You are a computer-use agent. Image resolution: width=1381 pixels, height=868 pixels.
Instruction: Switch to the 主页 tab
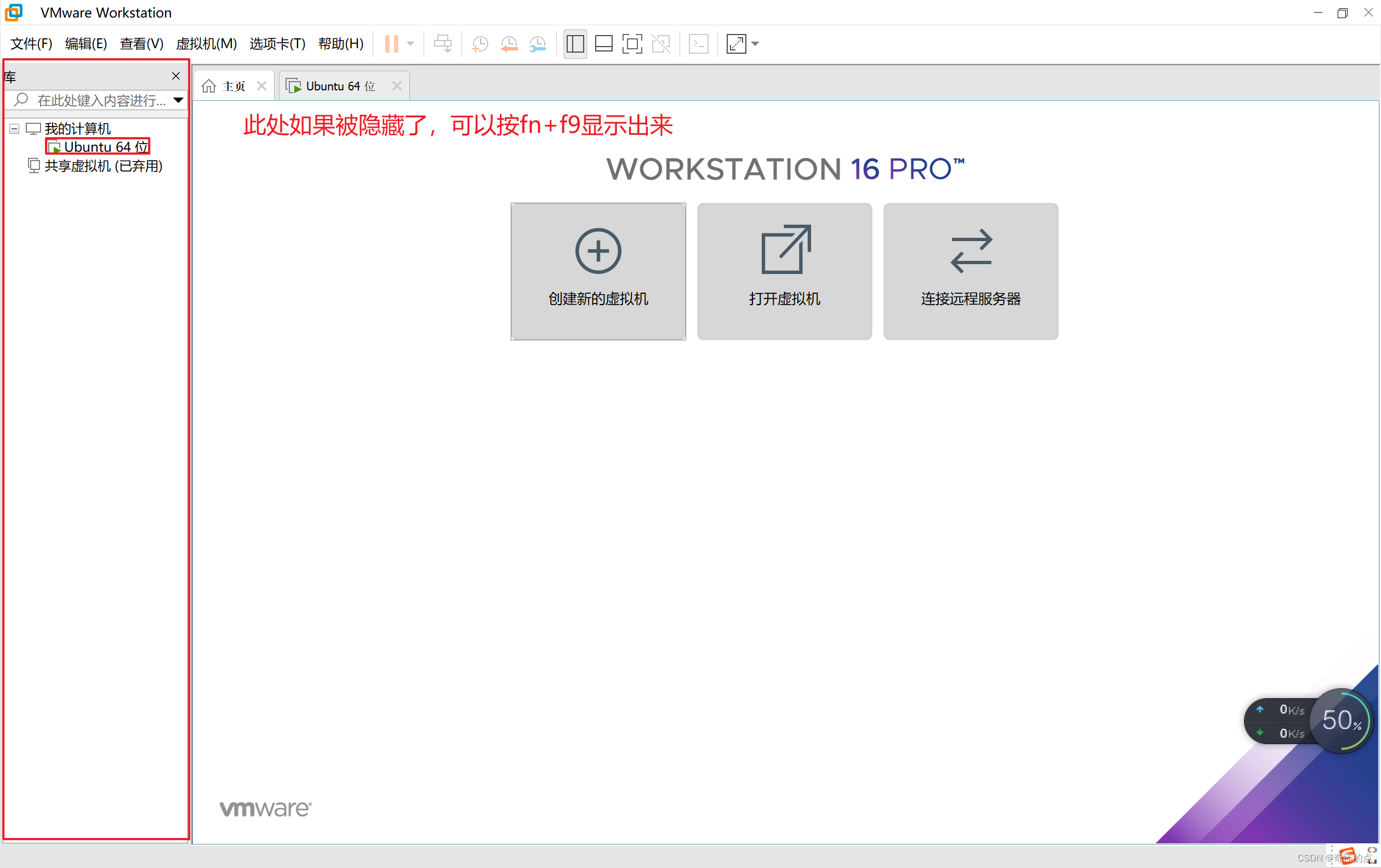point(233,85)
